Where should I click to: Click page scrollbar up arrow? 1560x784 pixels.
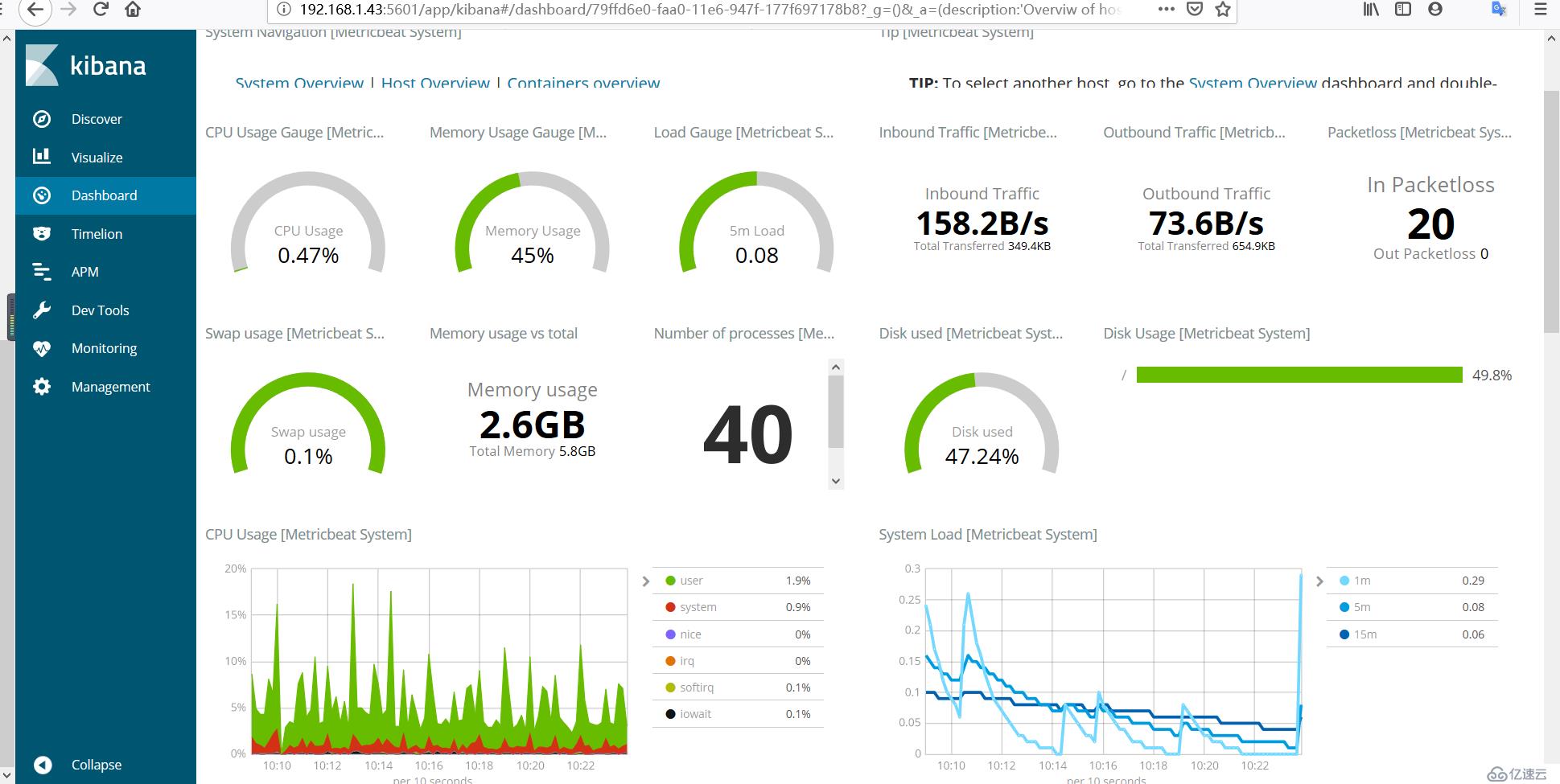tap(1551, 39)
